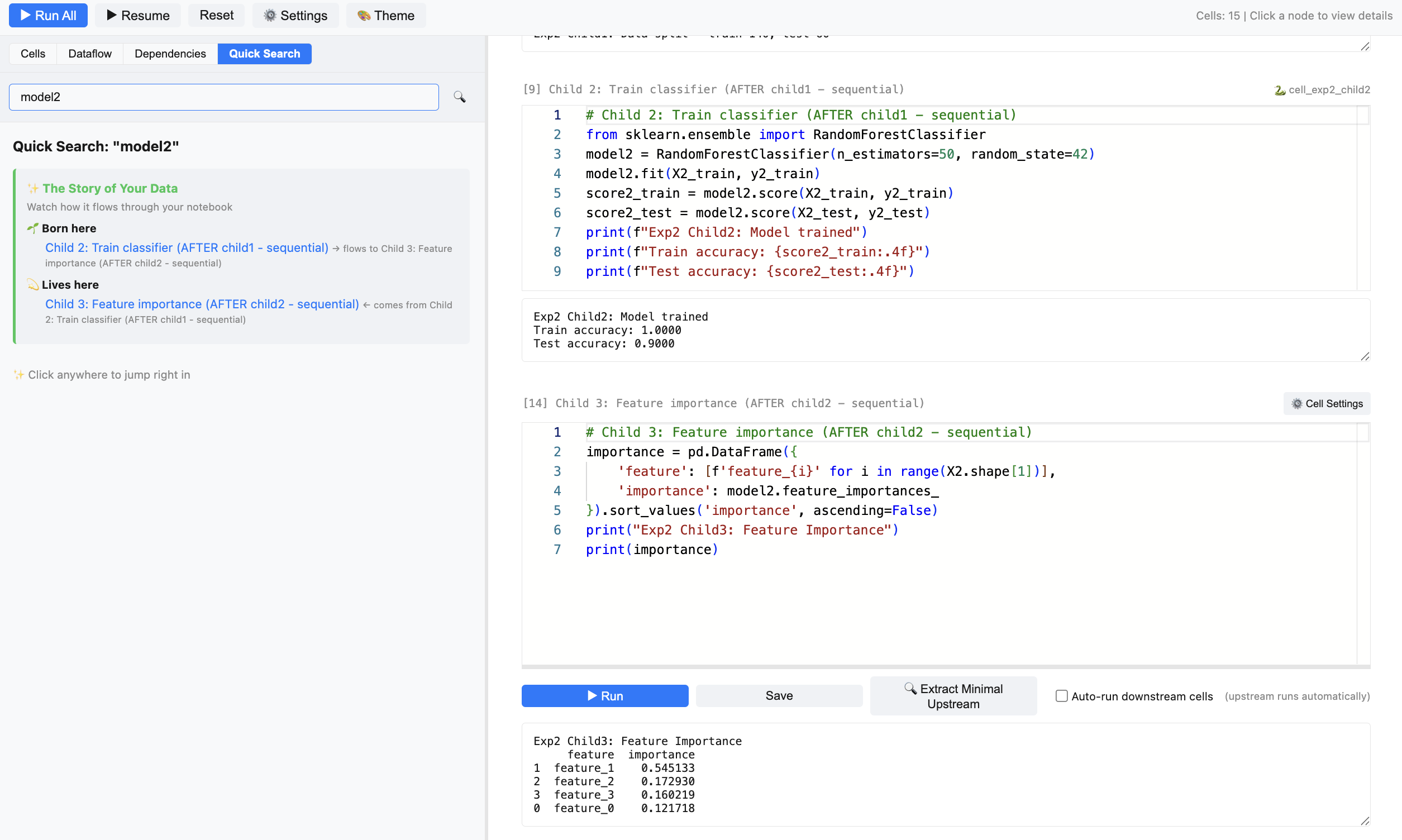Click Extract Minimal Upstream button
Image resolution: width=1402 pixels, height=840 pixels.
tap(952, 696)
